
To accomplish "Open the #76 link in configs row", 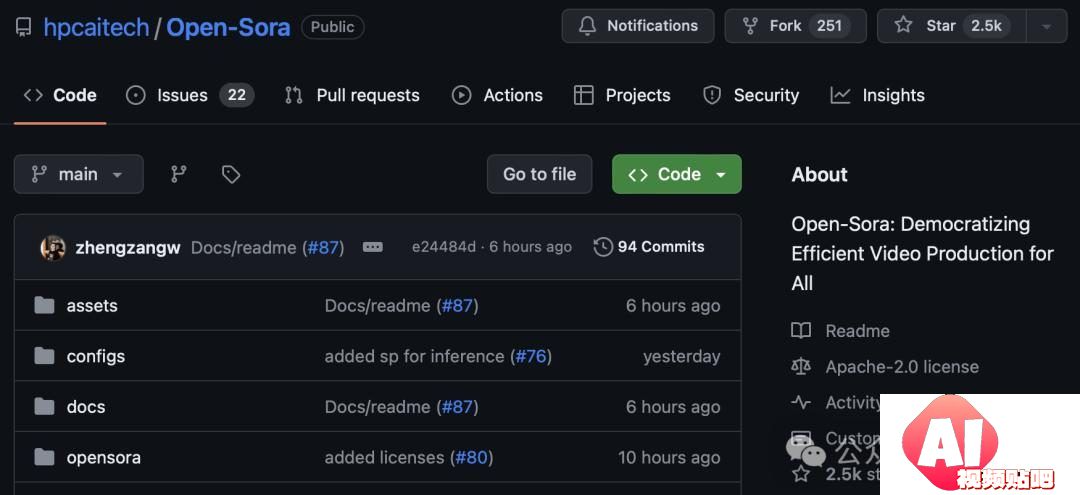I will coord(531,357).
